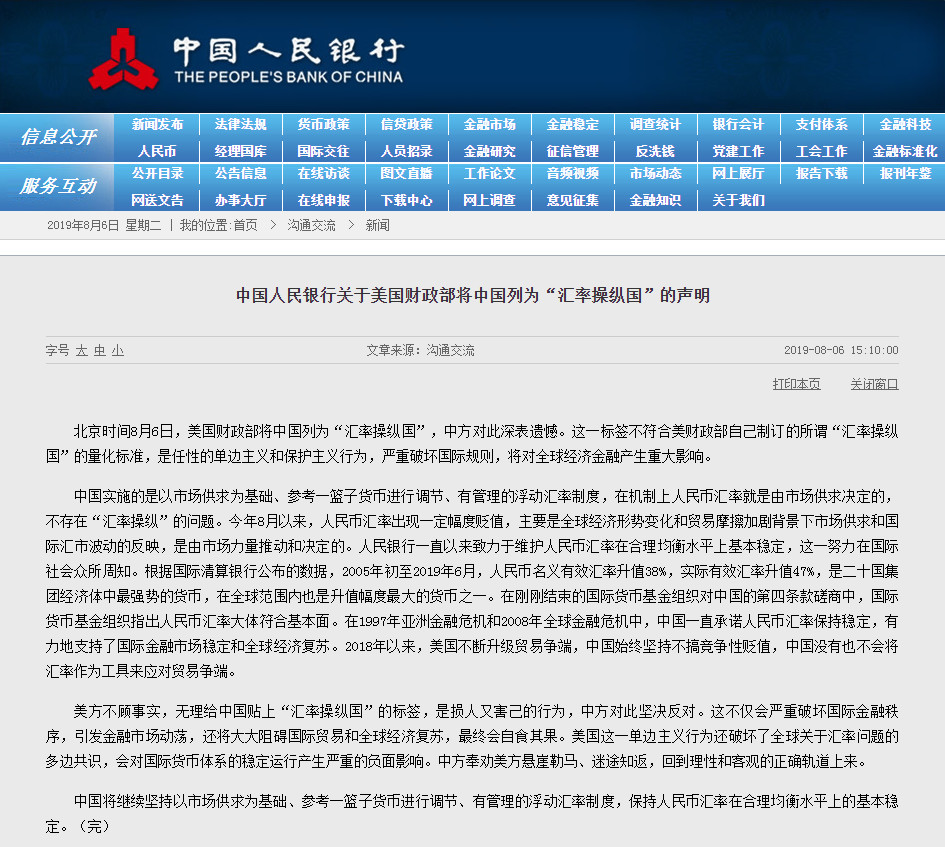This screenshot has width=945, height=847.
Task: Navigate to the 支付体系 page
Action: (821, 125)
